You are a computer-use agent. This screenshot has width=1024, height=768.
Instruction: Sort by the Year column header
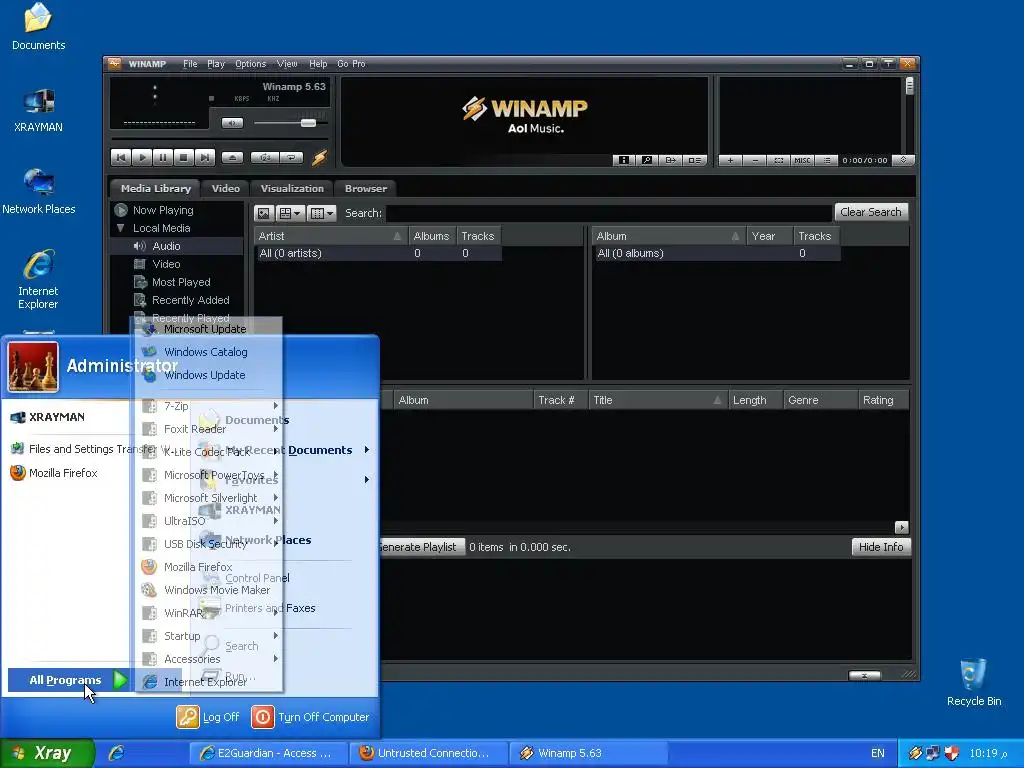(769, 236)
